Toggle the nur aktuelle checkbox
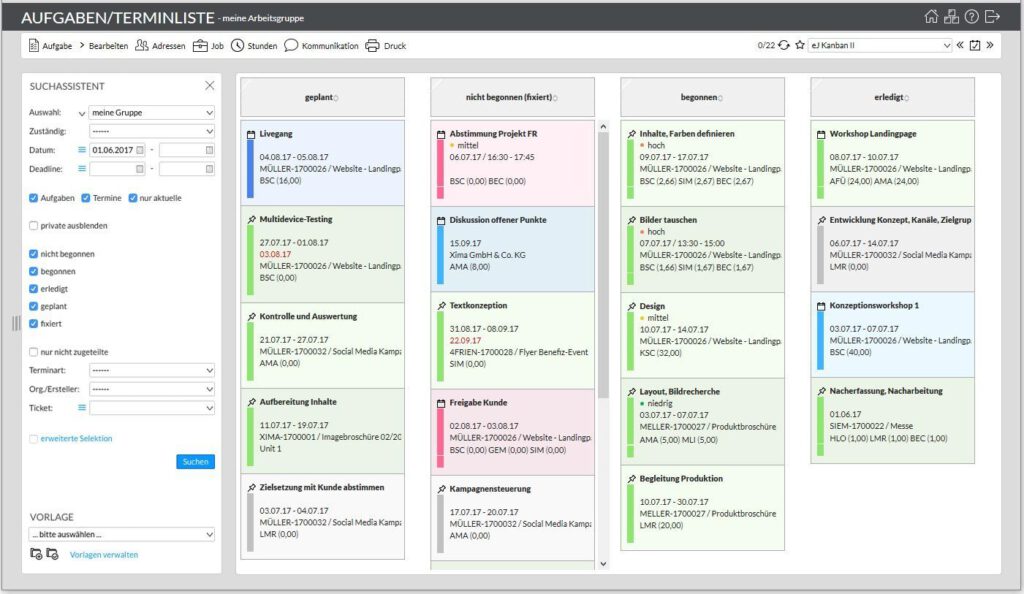The height and width of the screenshot is (594, 1024). 133,198
